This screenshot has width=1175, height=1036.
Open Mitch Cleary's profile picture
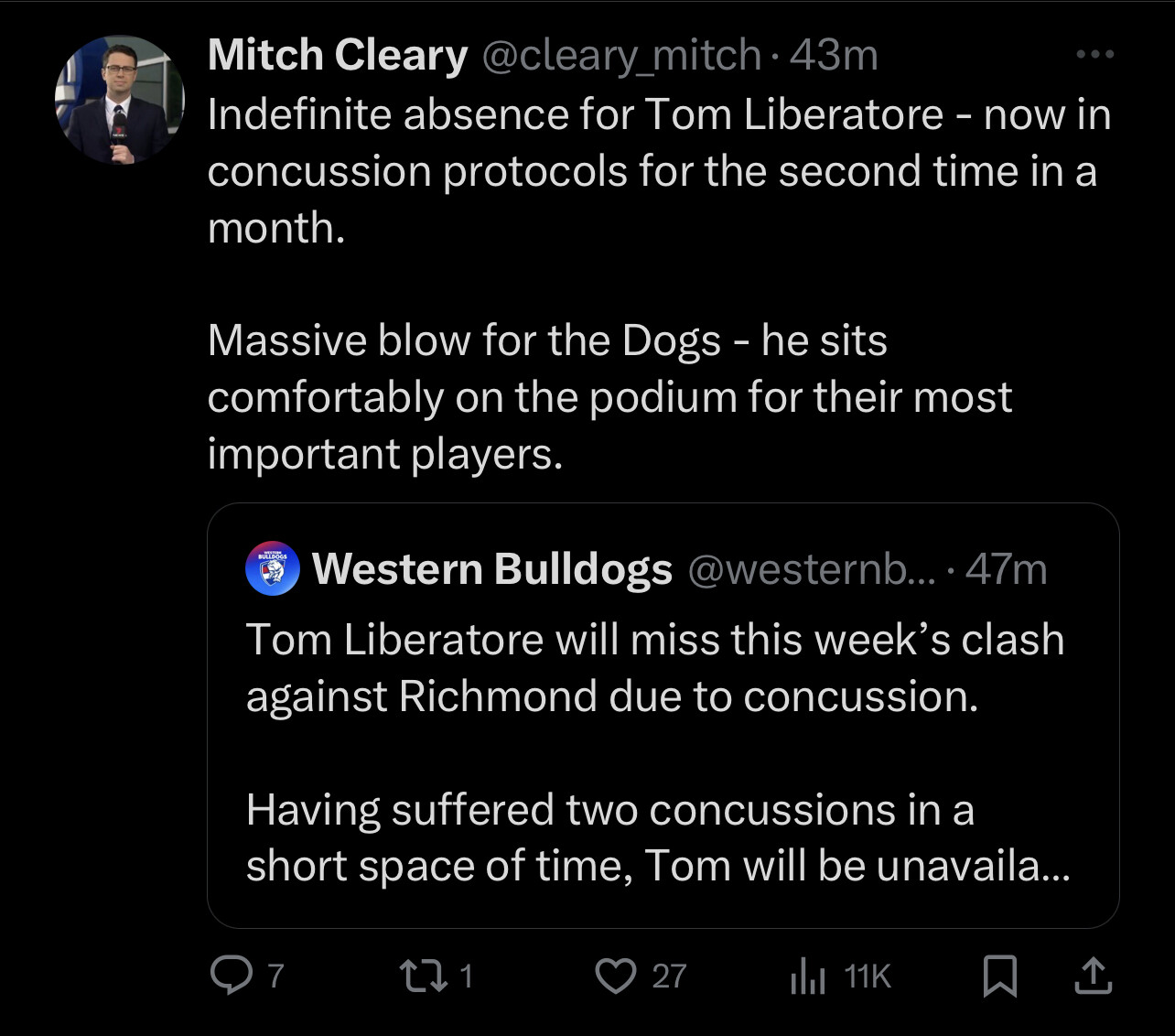click(x=120, y=100)
